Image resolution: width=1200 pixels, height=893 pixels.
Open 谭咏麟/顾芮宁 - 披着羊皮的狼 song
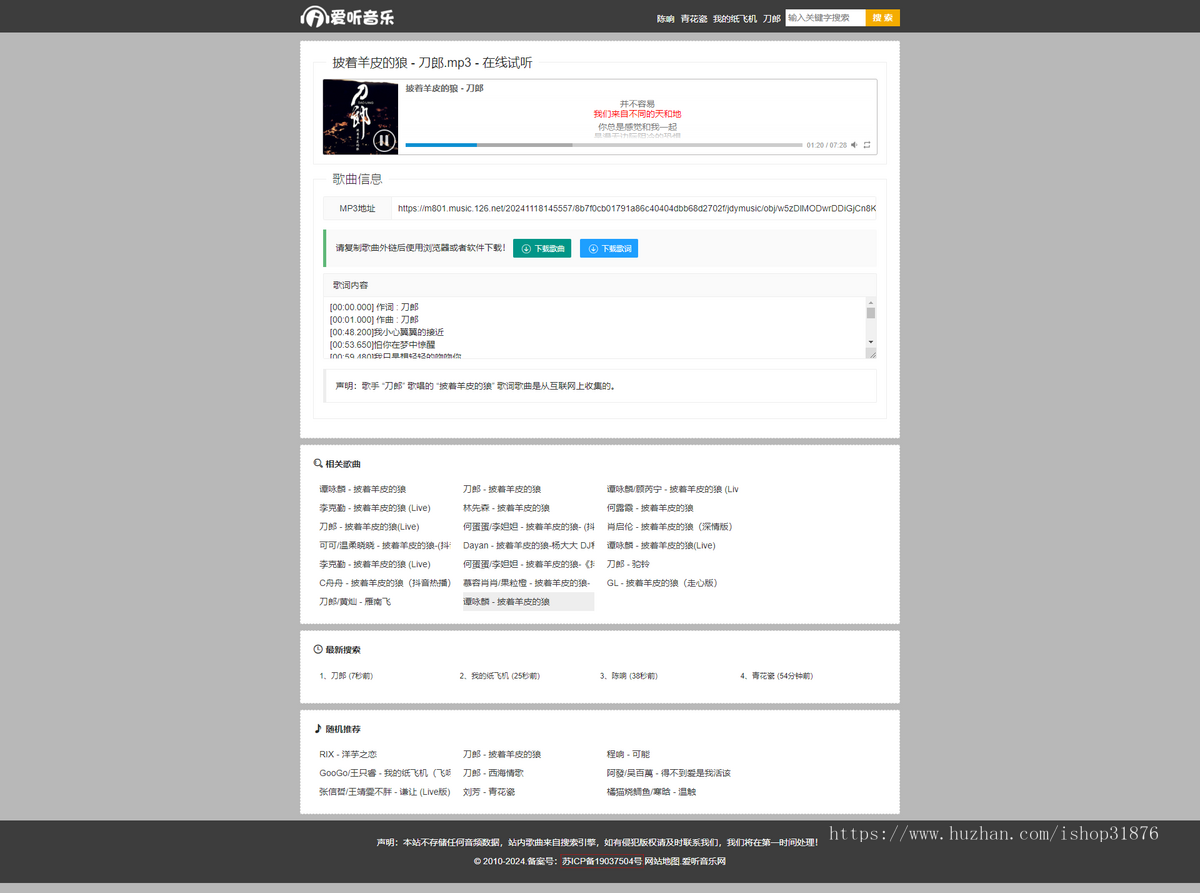[673, 489]
